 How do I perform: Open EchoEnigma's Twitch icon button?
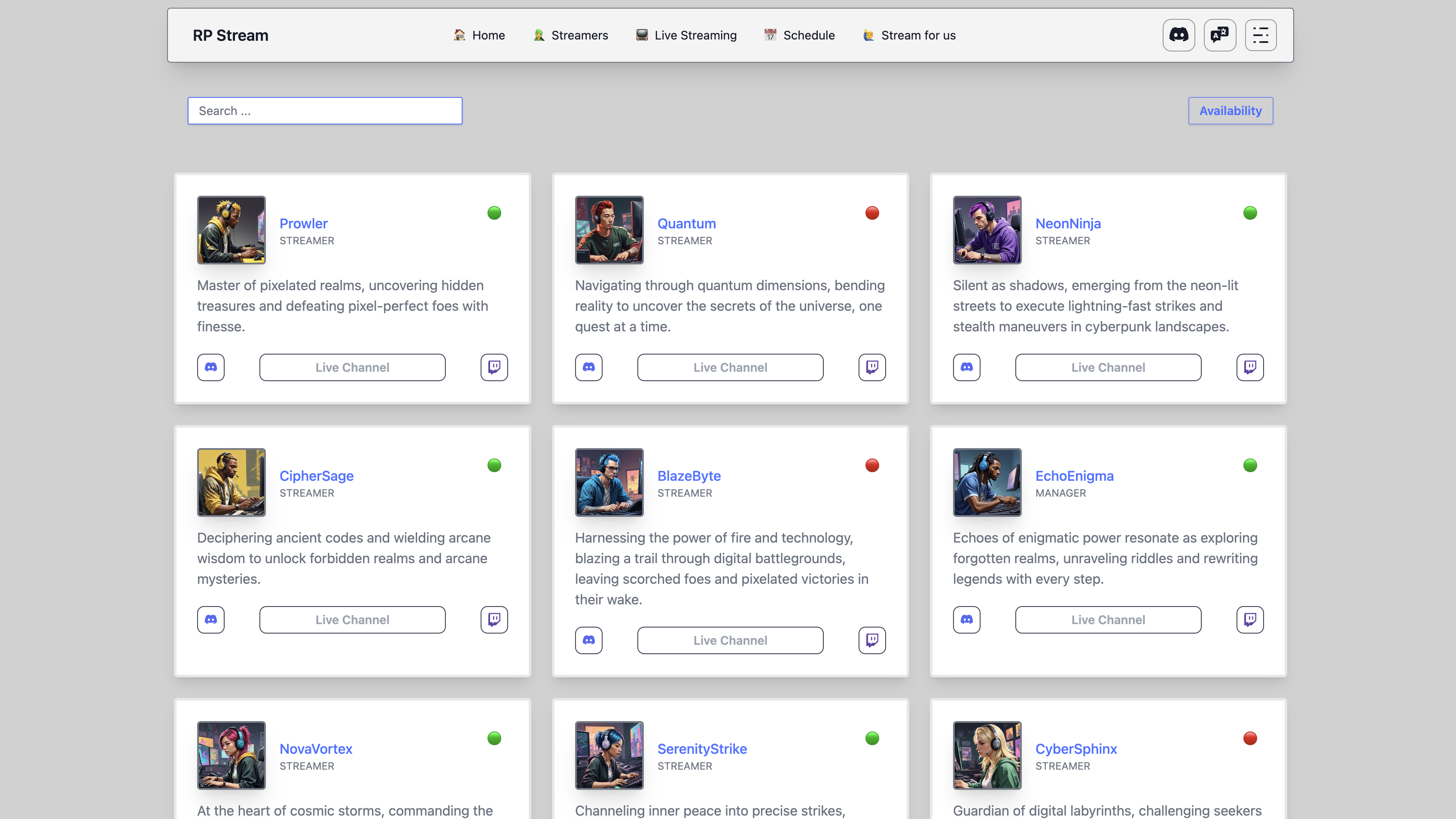pos(1250,620)
